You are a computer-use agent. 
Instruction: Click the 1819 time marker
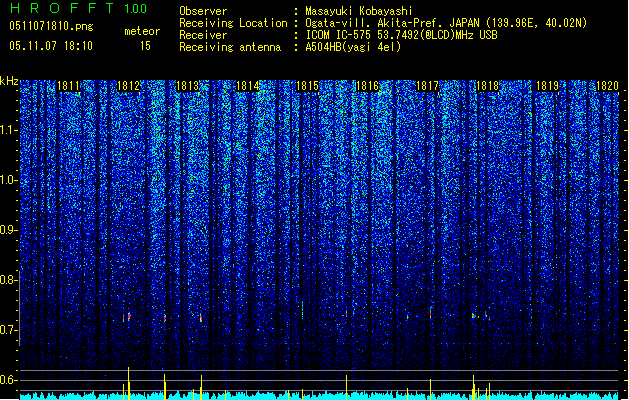[x=547, y=86]
